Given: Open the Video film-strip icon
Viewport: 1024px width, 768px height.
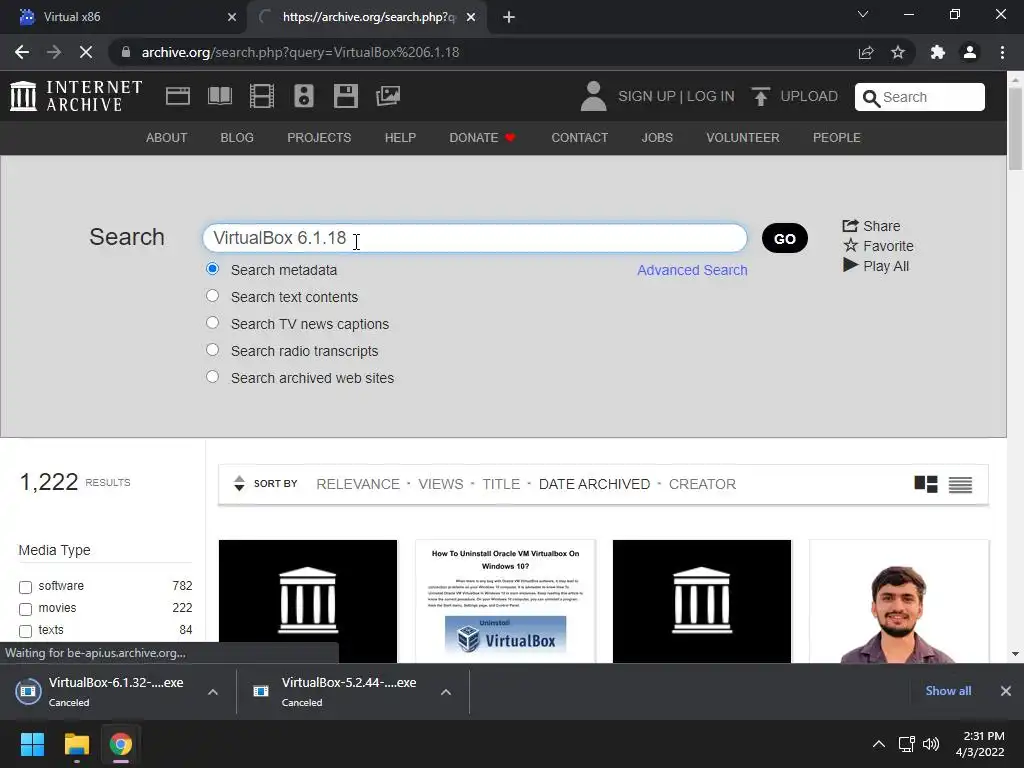Looking at the screenshot, I should pyautogui.click(x=262, y=96).
